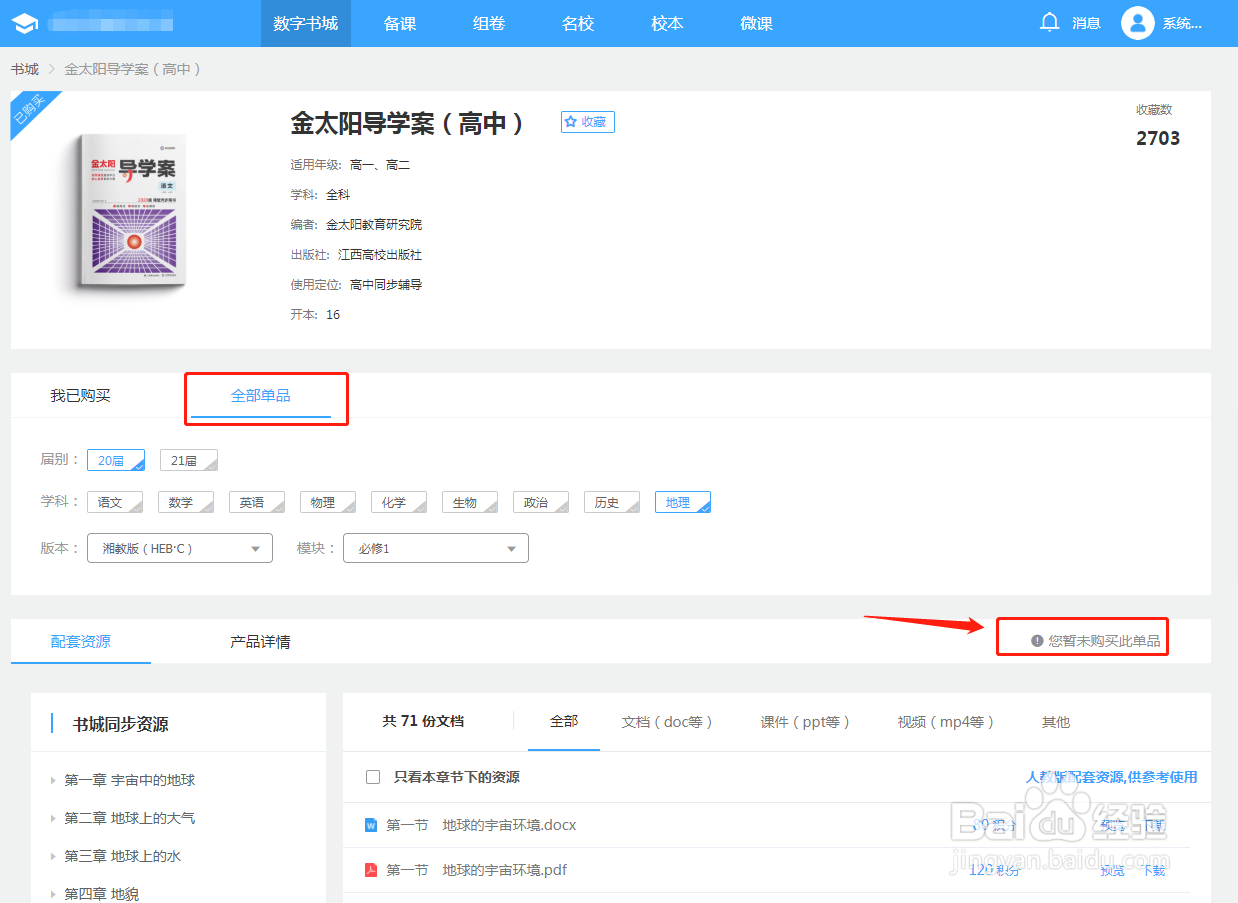
Task: Switch to 全部单品 tab
Action: [x=261, y=396]
